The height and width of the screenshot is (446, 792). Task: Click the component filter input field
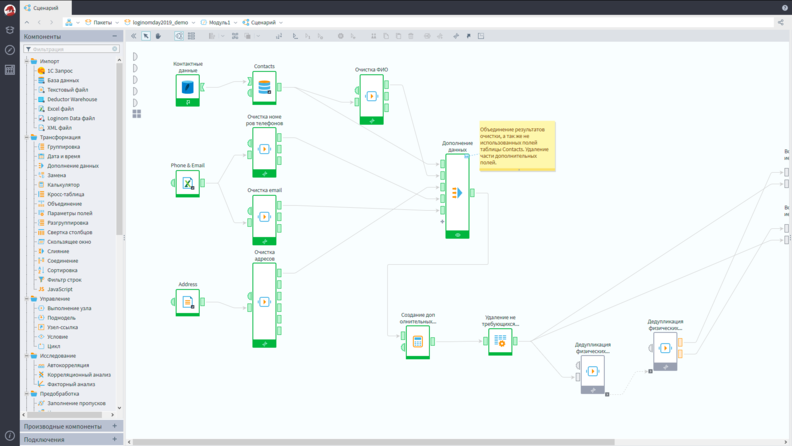(71, 49)
